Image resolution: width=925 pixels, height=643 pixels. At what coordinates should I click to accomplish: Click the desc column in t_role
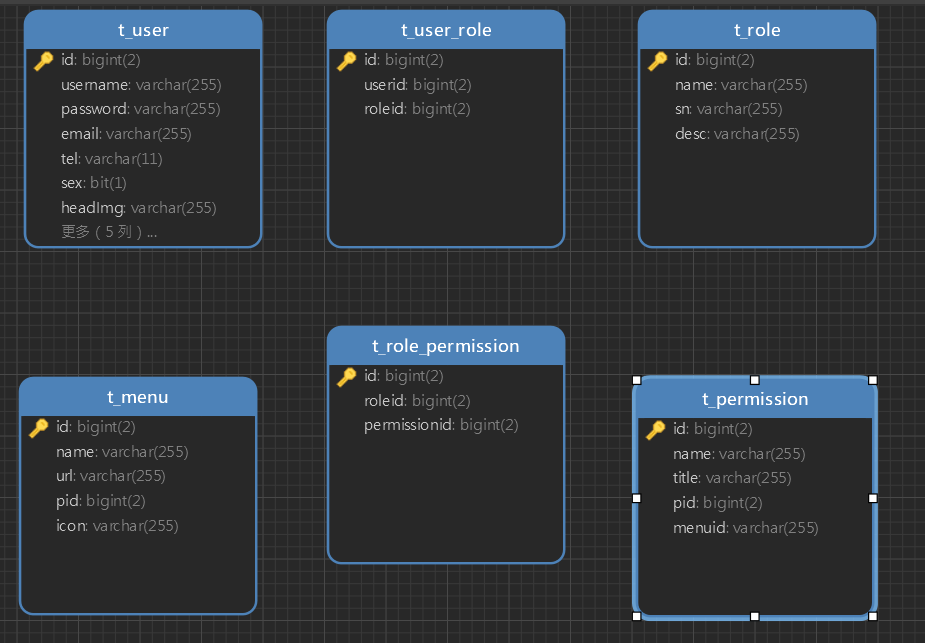(736, 134)
